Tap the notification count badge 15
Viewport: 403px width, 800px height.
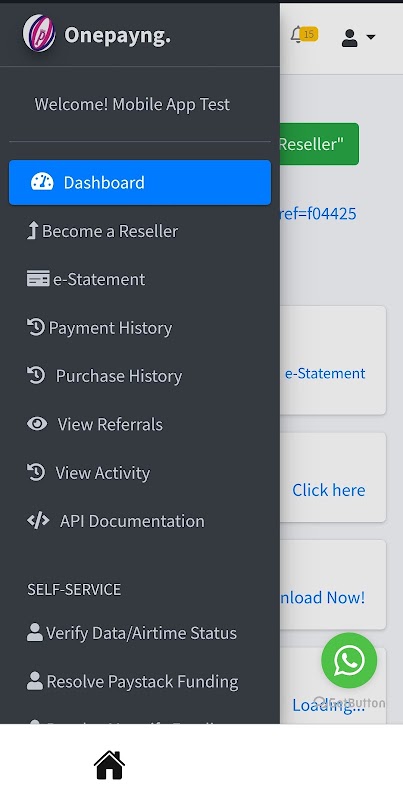(309, 34)
